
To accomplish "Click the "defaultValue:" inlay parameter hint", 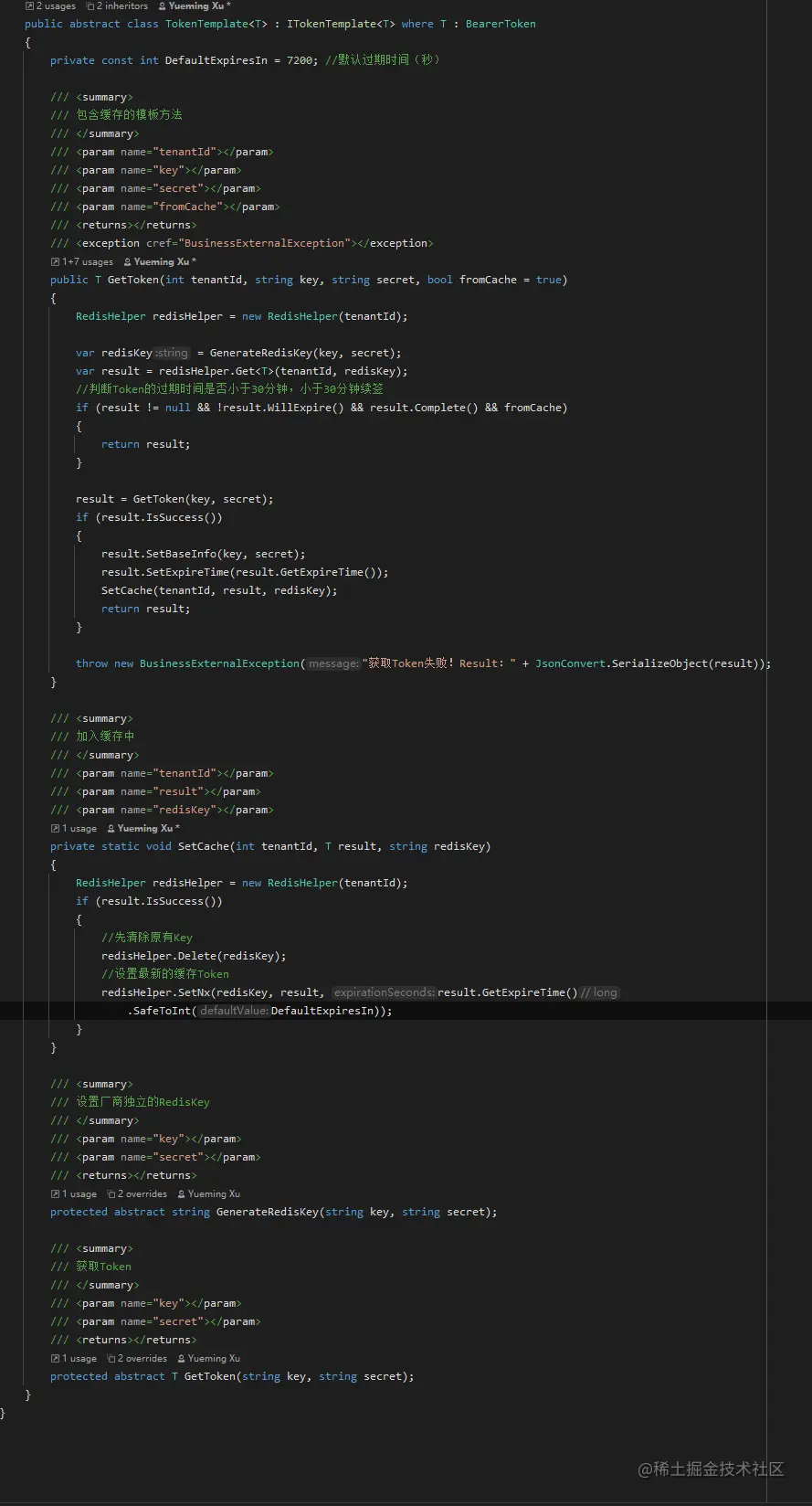I will tap(234, 1011).
